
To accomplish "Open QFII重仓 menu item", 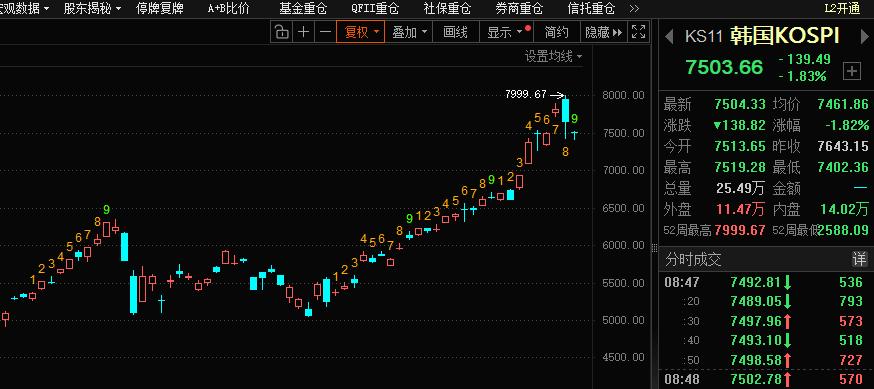I will (375, 8).
